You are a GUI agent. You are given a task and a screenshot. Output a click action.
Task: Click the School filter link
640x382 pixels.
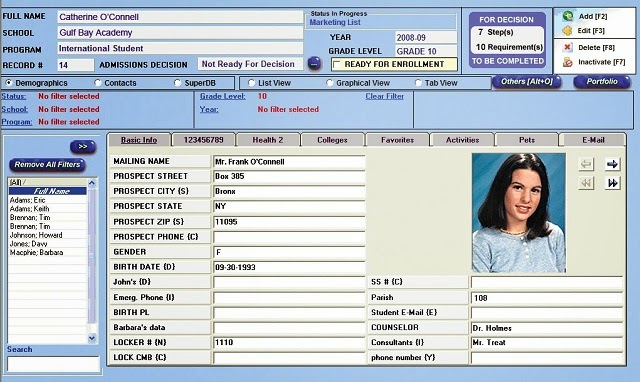coord(15,109)
